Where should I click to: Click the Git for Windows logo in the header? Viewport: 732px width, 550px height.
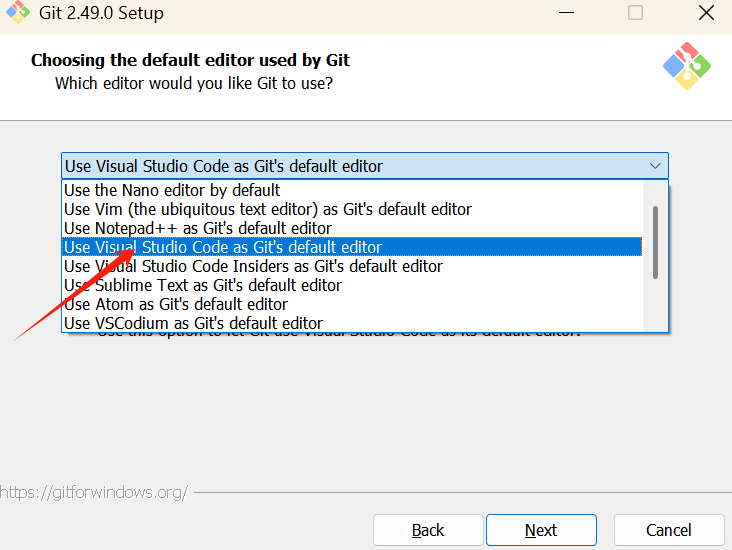coord(687,66)
